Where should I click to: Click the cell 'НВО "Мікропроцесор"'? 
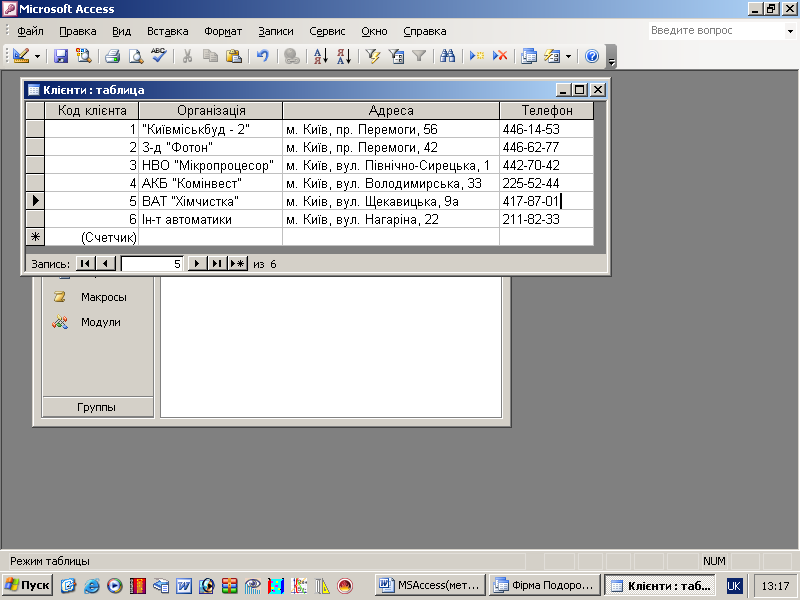coord(210,165)
